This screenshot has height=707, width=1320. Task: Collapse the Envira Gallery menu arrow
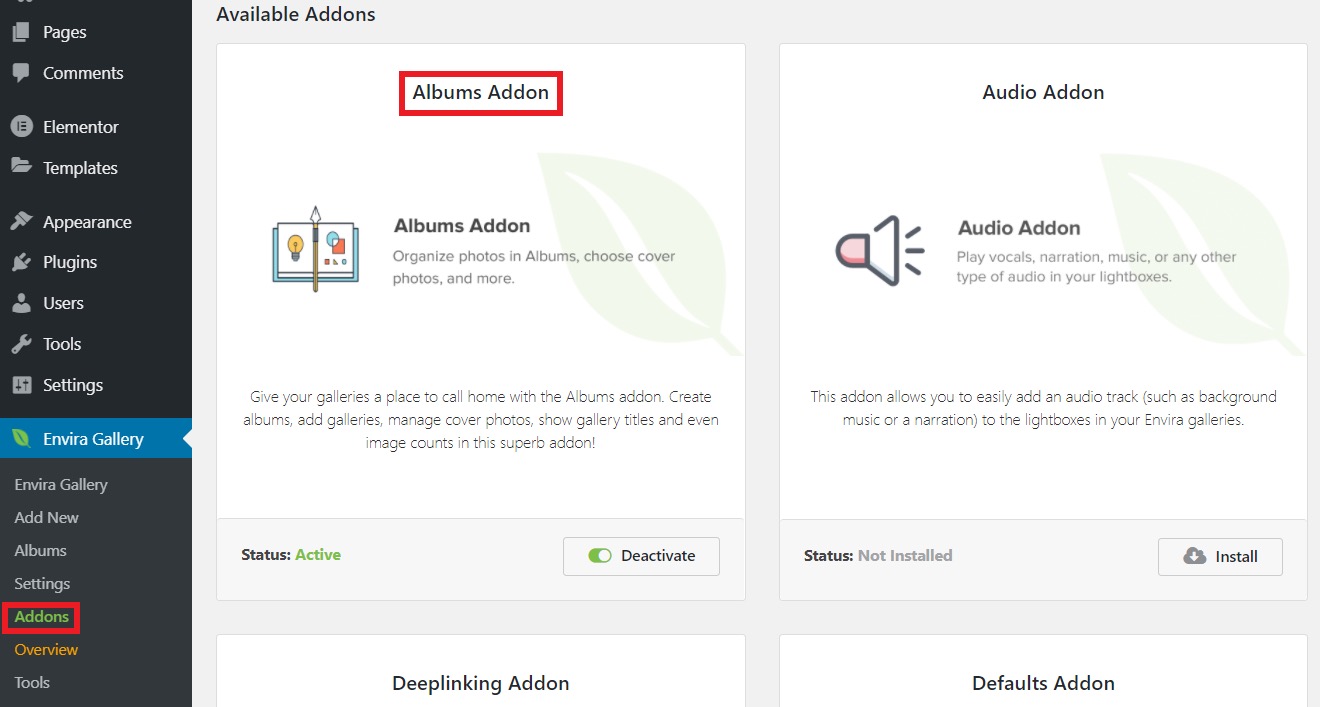coord(186,438)
